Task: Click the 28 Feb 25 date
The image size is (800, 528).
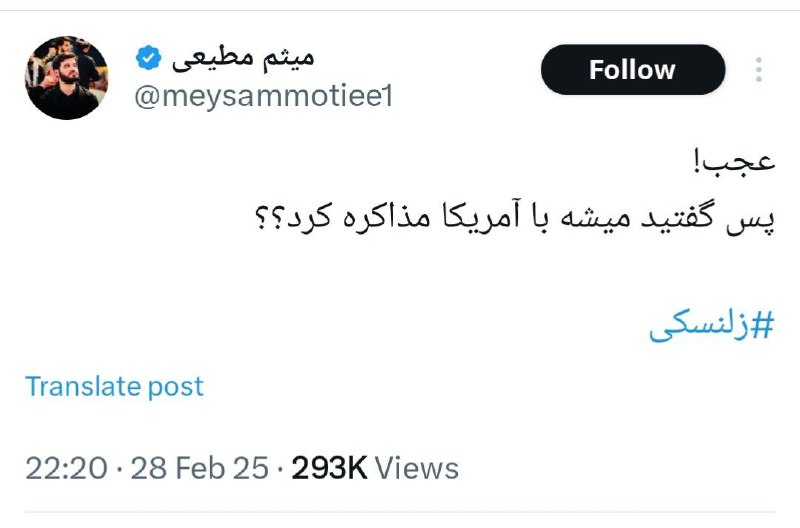Action: click(199, 468)
